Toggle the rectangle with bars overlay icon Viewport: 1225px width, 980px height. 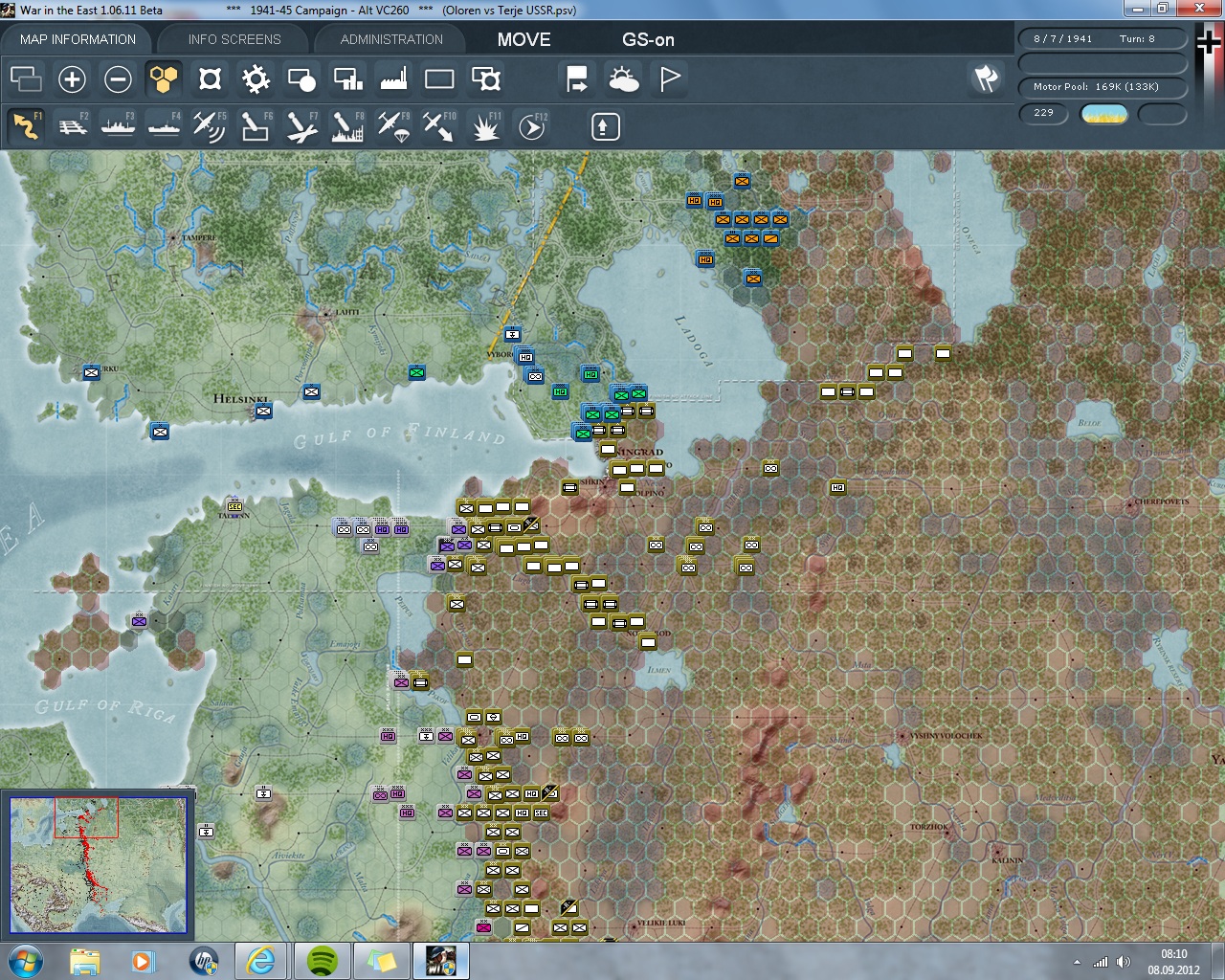click(x=347, y=78)
